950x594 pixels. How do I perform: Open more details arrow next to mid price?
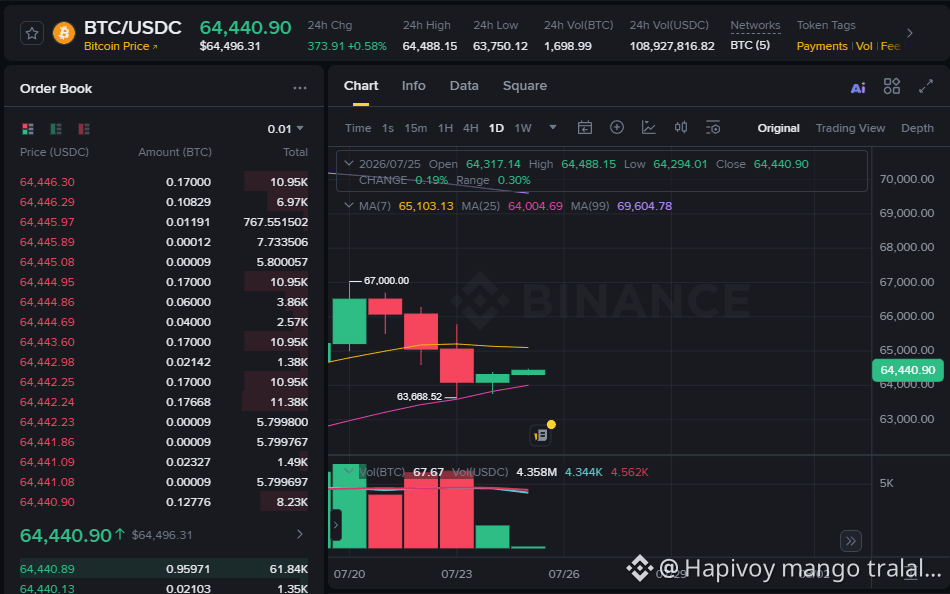point(299,534)
